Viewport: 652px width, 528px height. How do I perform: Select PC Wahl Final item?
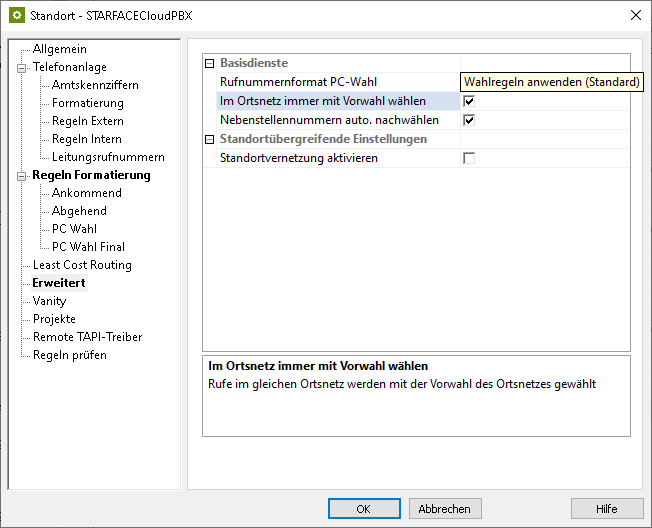pos(88,247)
